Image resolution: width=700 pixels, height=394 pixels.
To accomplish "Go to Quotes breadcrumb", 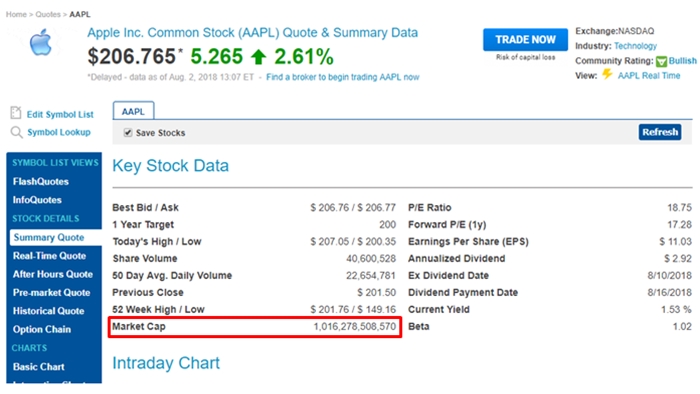I will pos(48,14).
